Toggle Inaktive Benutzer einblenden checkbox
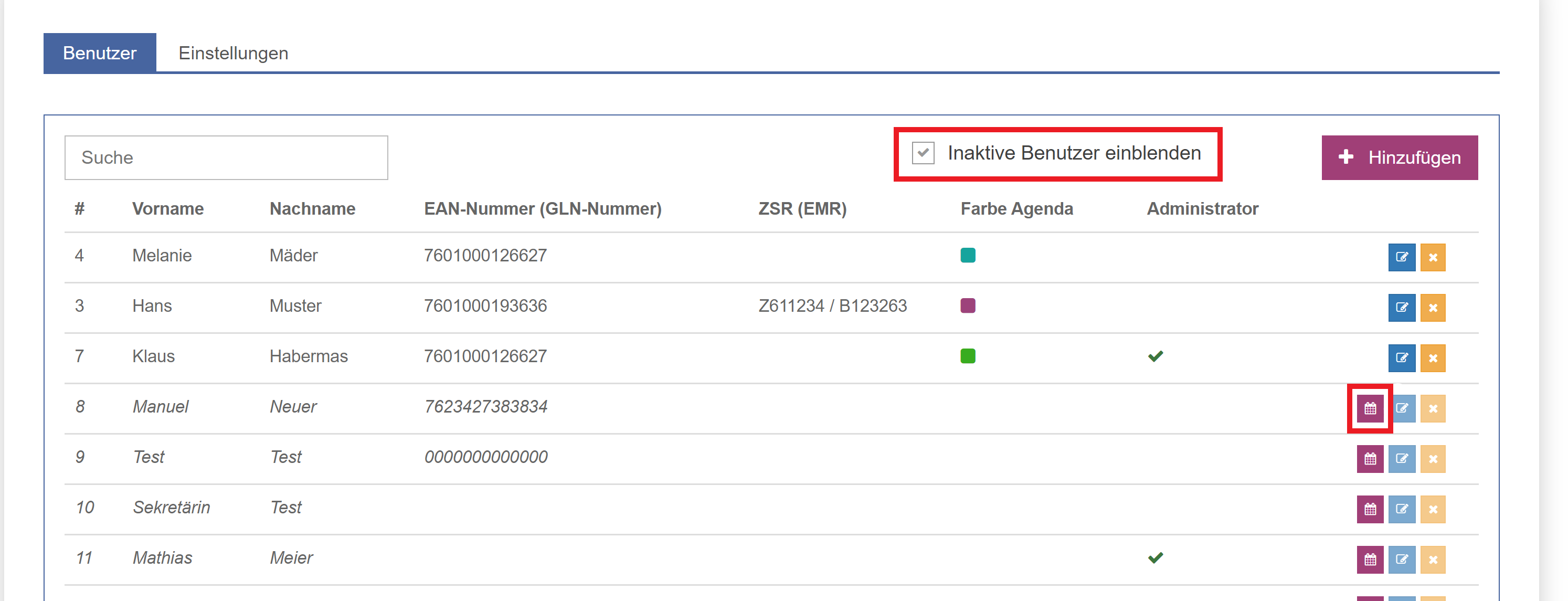The image size is (1568, 601). (x=923, y=153)
